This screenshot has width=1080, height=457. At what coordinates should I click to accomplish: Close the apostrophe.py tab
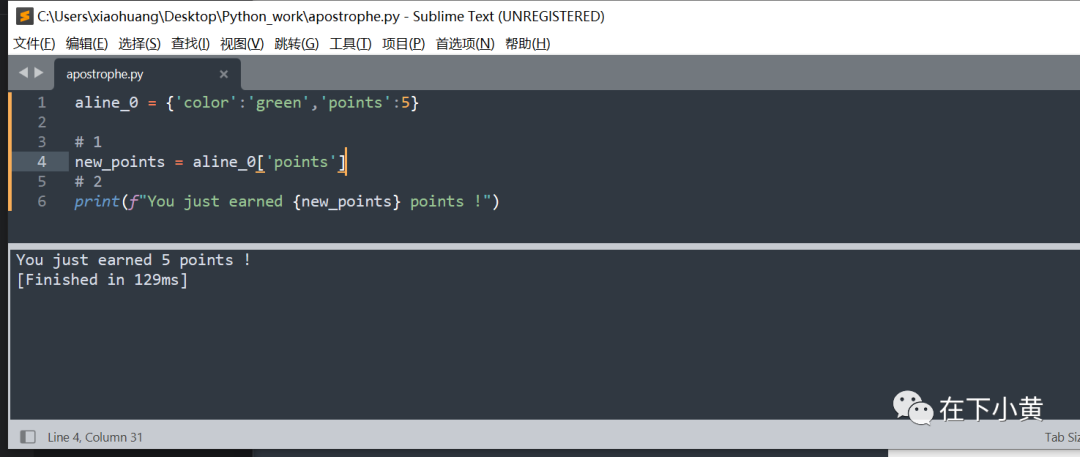(223, 74)
